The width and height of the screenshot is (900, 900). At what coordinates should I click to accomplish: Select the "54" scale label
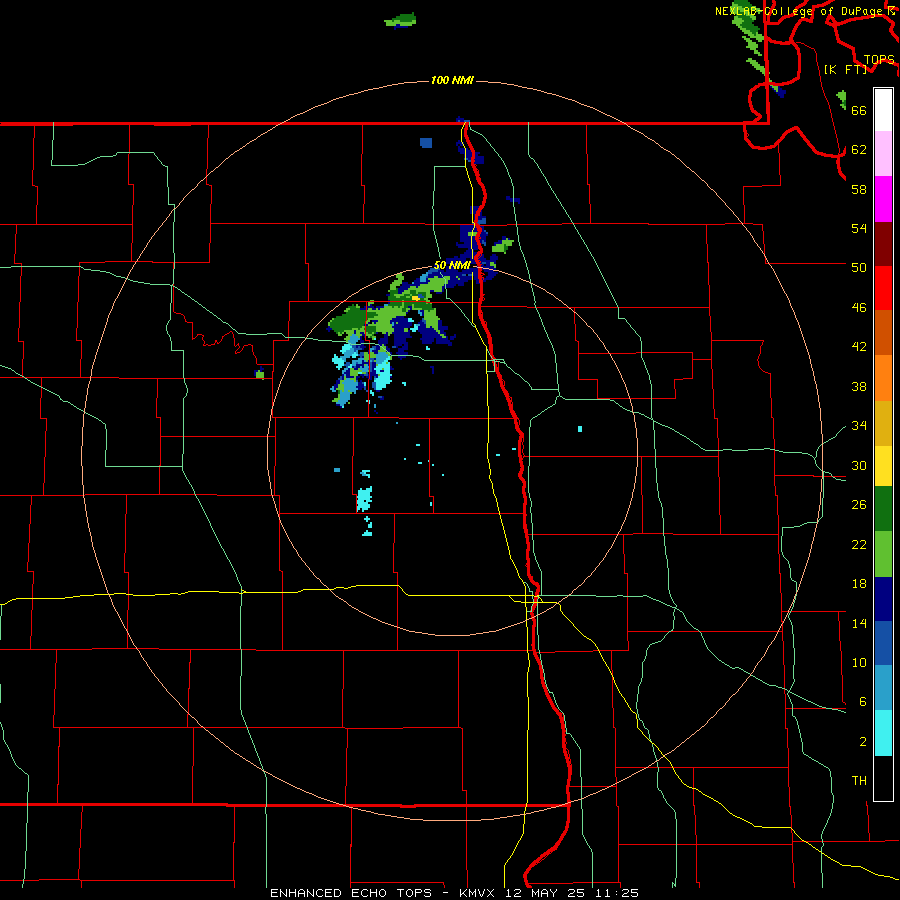859,228
